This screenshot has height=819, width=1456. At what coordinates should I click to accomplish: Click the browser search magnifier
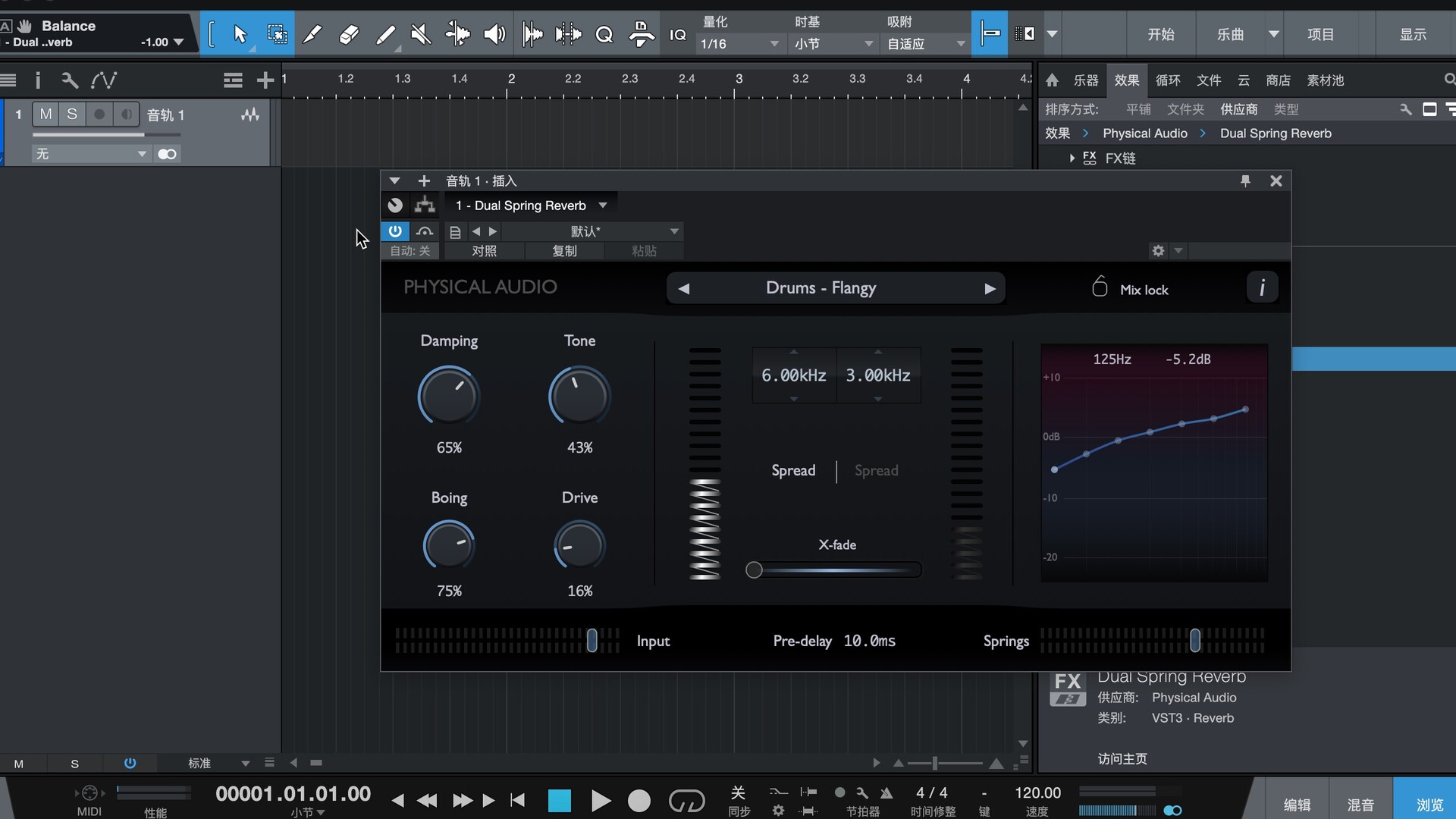[x=1449, y=80]
